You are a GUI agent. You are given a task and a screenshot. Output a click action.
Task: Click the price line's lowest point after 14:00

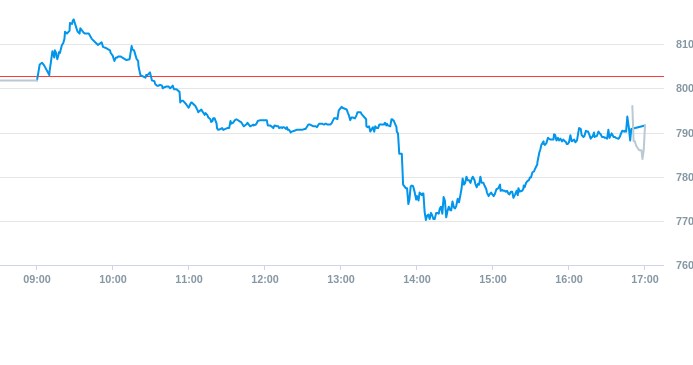[426, 219]
